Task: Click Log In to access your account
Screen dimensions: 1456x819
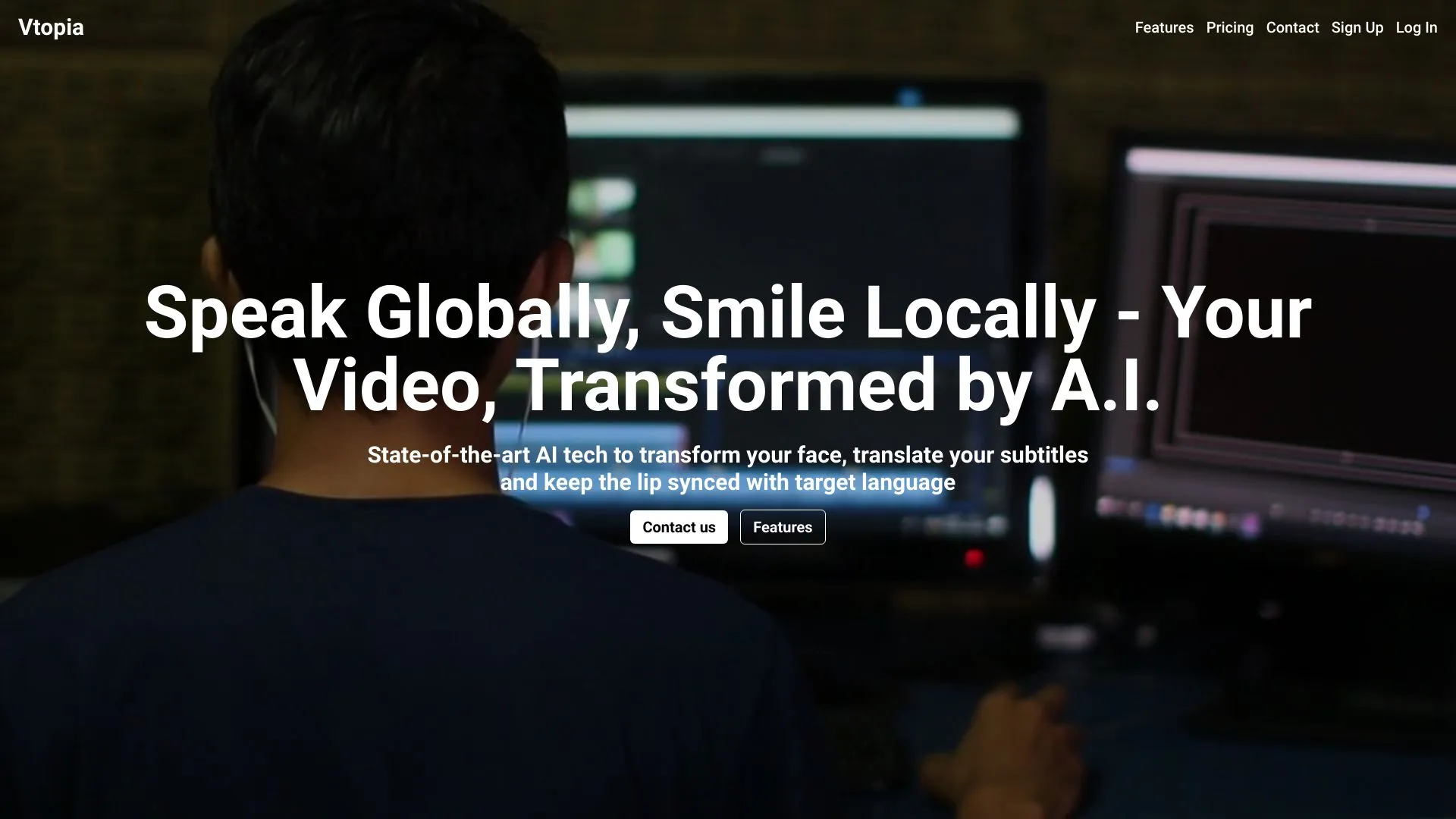Action: [1416, 28]
